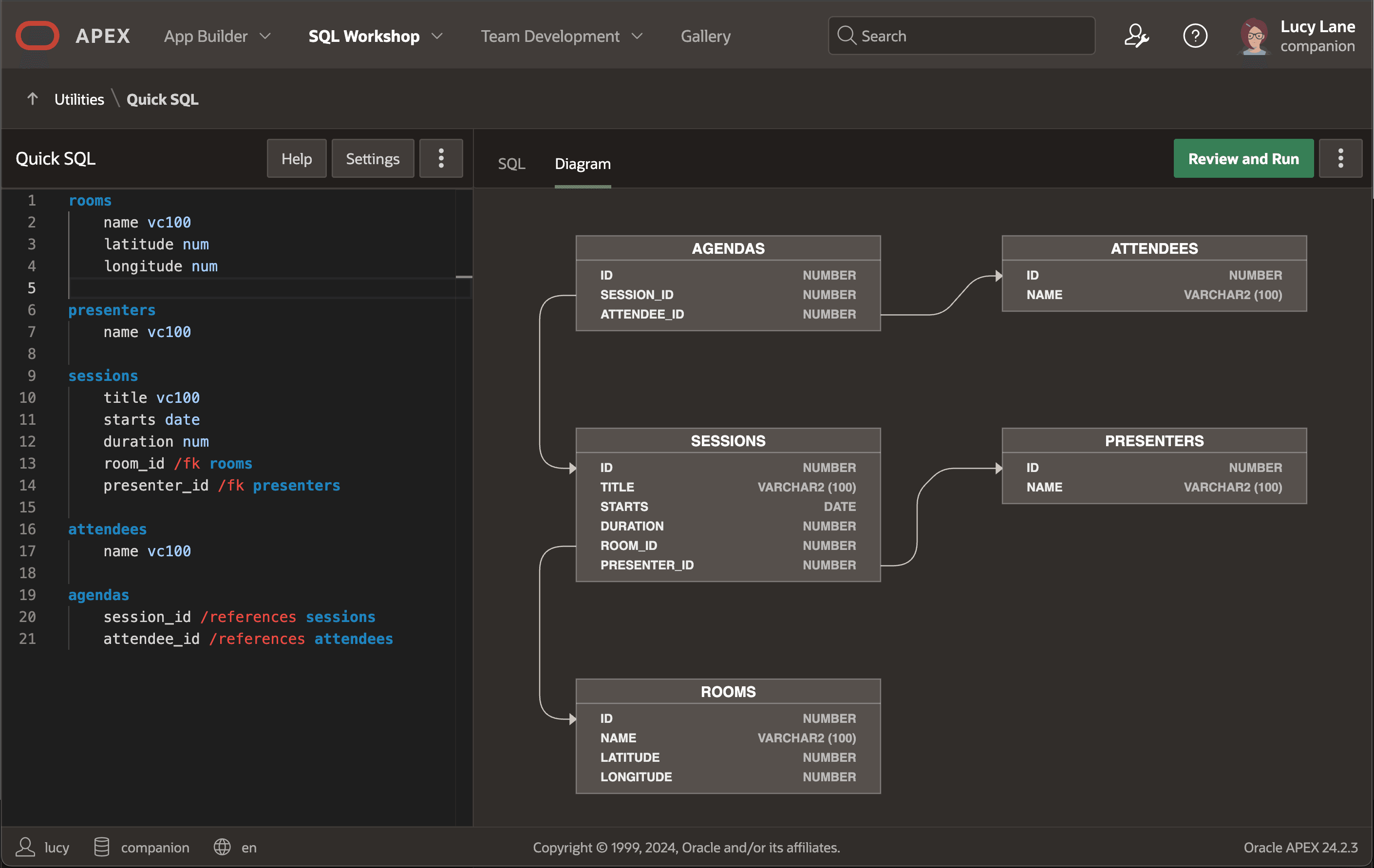Viewport: 1374px width, 868px height.
Task: Click the database icon beside companion
Action: tap(102, 847)
